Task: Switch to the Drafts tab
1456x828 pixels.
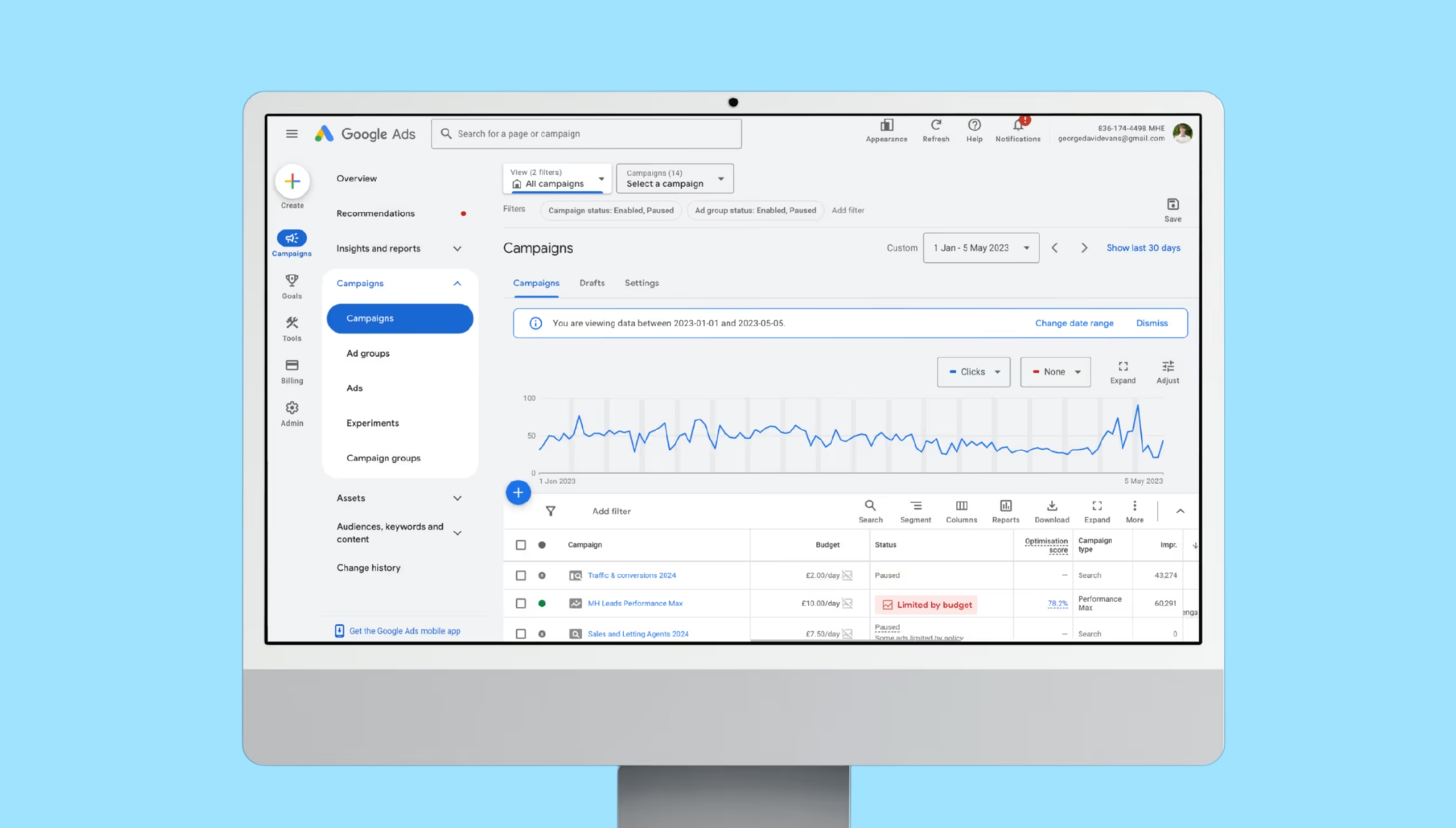Action: pos(591,283)
